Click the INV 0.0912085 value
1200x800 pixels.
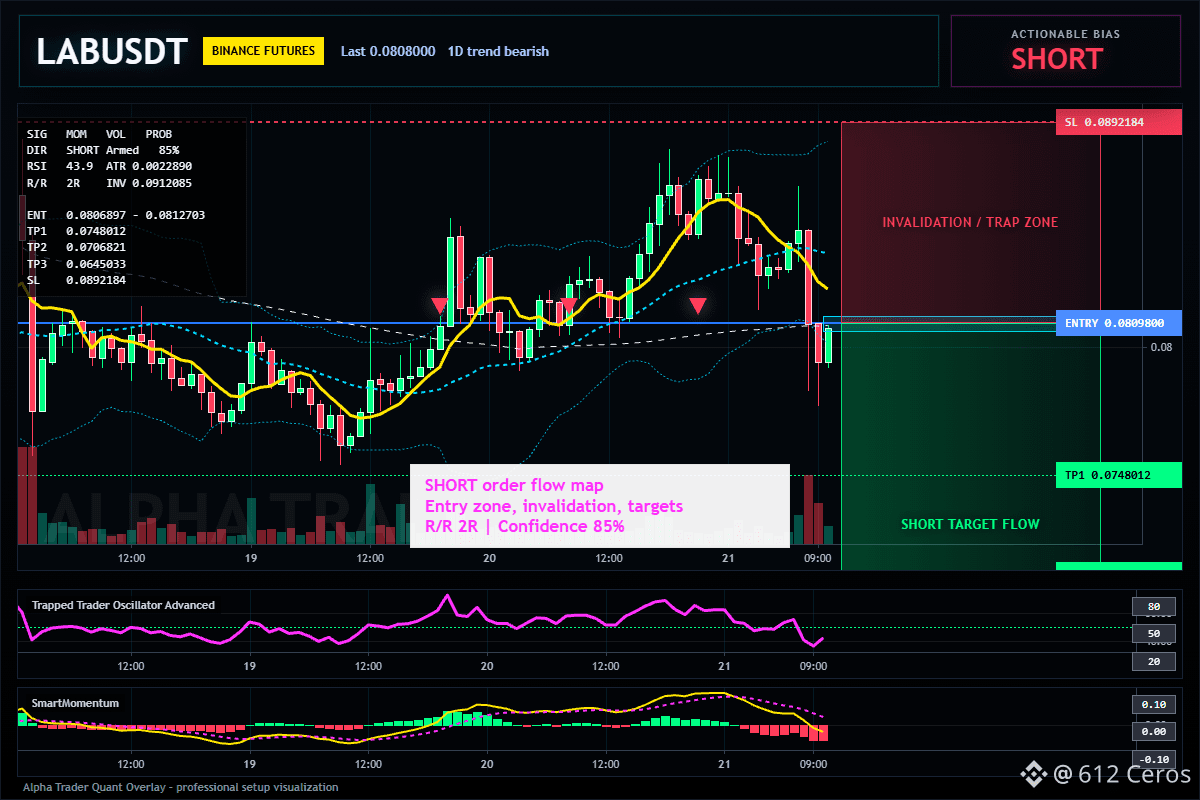point(149,183)
